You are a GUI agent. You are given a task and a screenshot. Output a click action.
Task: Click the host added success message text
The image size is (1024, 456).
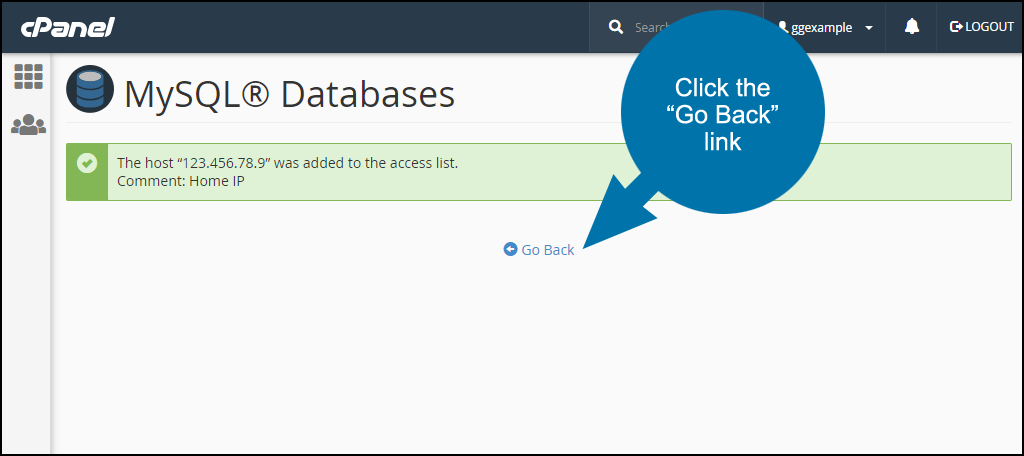click(x=287, y=163)
